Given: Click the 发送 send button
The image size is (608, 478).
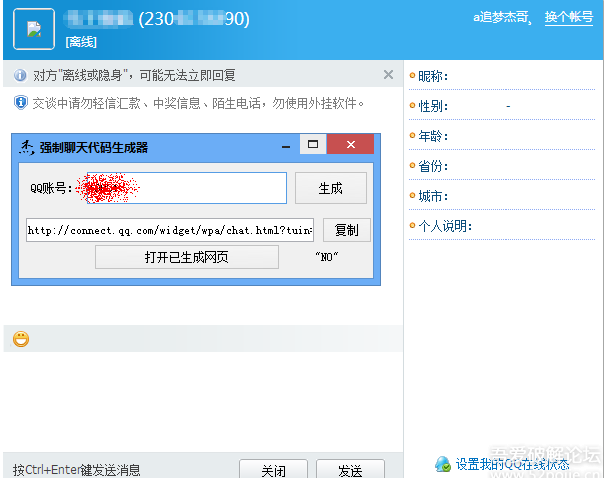Looking at the screenshot, I should coord(350,469).
